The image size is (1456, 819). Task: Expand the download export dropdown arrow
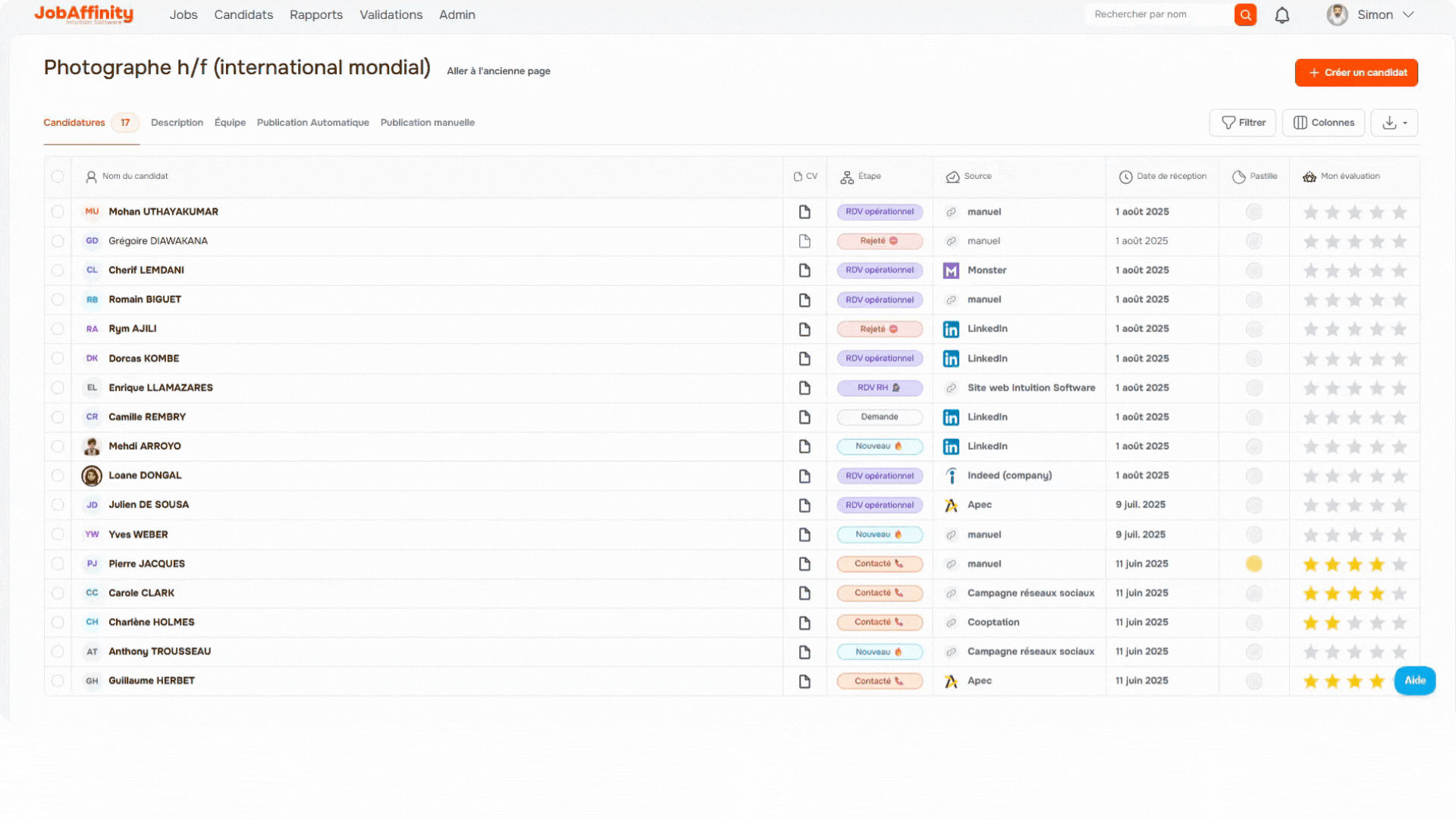pos(1405,123)
